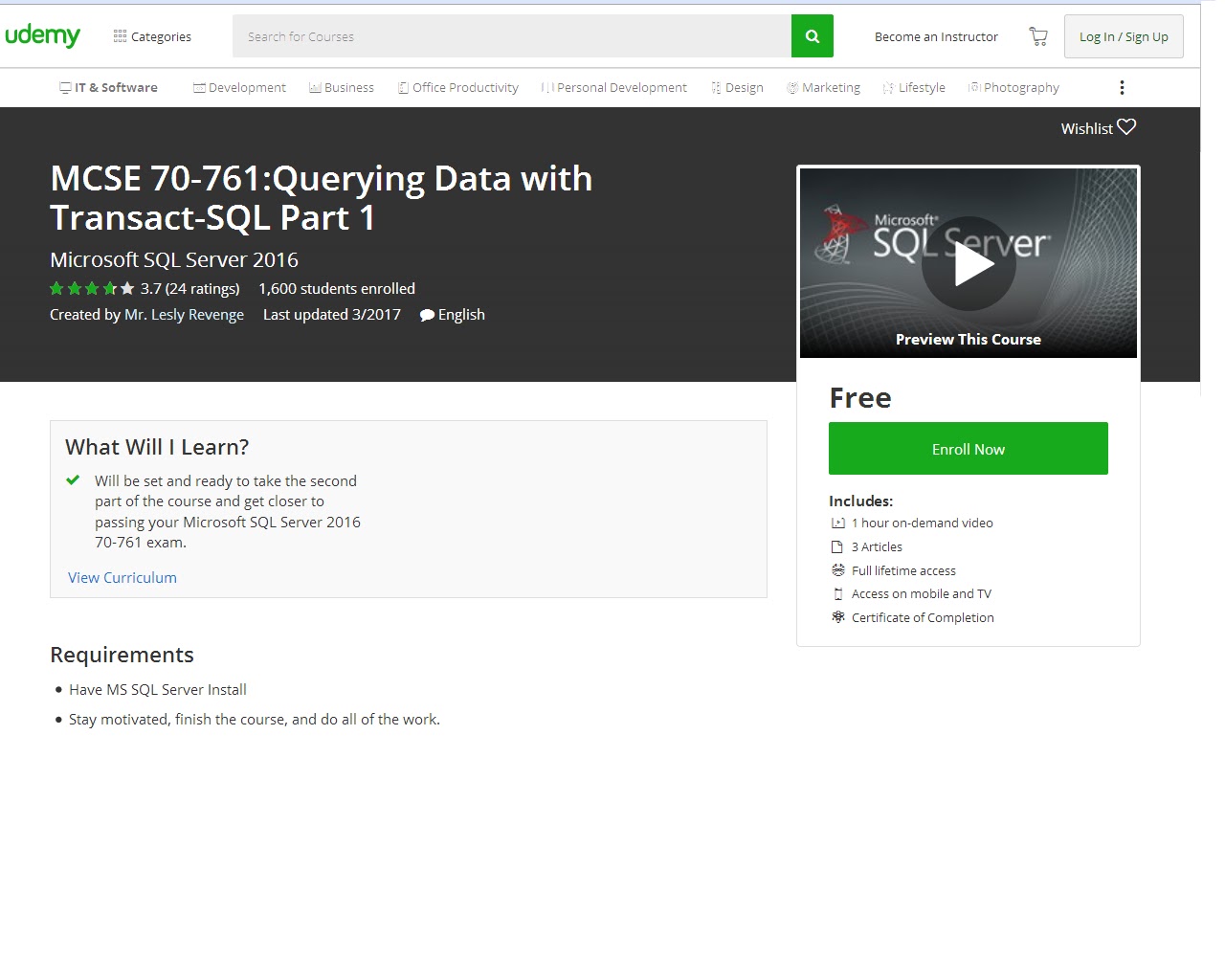Image resolution: width=1225 pixels, height=980 pixels.
Task: Click the Free price label
Action: tap(860, 397)
